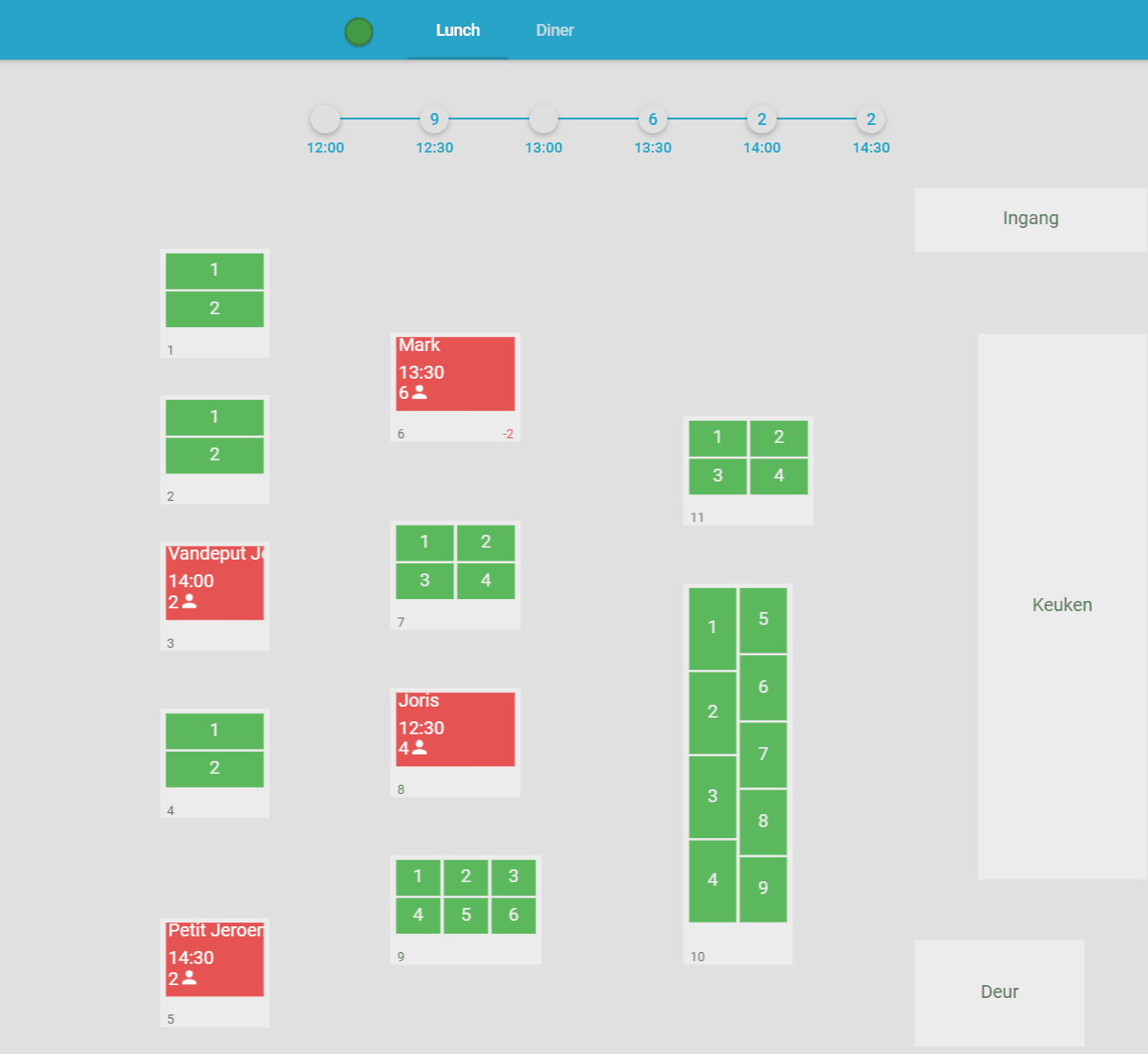Pick the 14:00 timeline marker
The height and width of the screenshot is (1054, 1148).
(762, 119)
